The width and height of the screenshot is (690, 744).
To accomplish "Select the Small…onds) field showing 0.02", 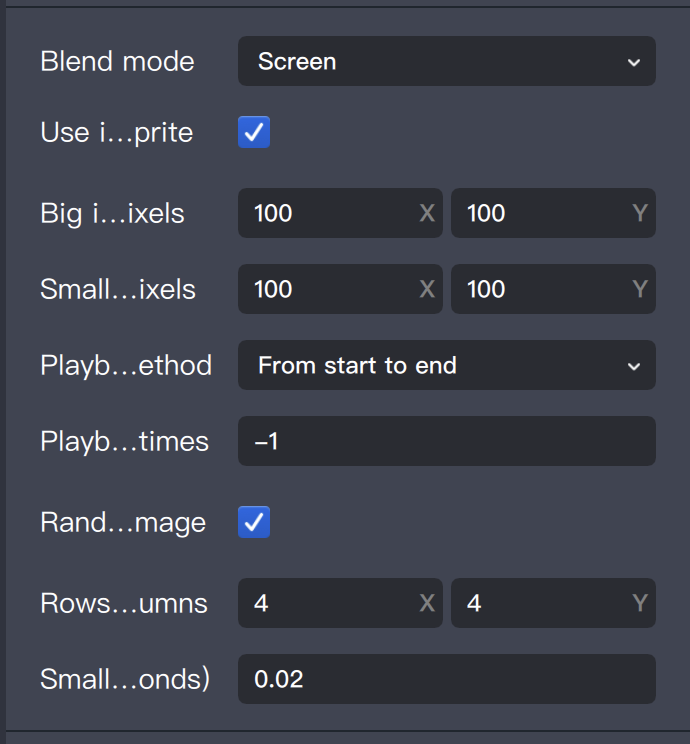I will 446,679.
